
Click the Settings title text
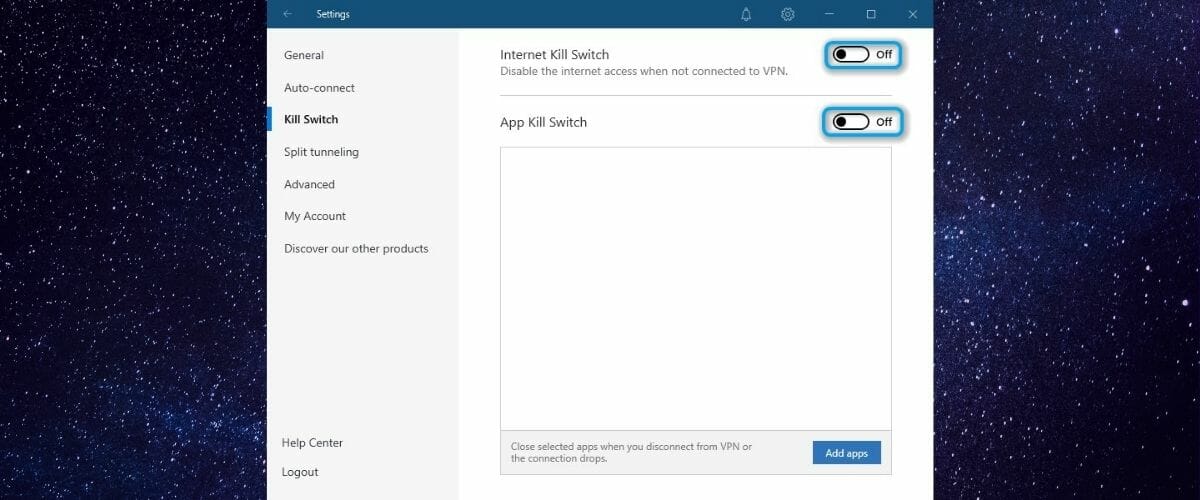(333, 14)
